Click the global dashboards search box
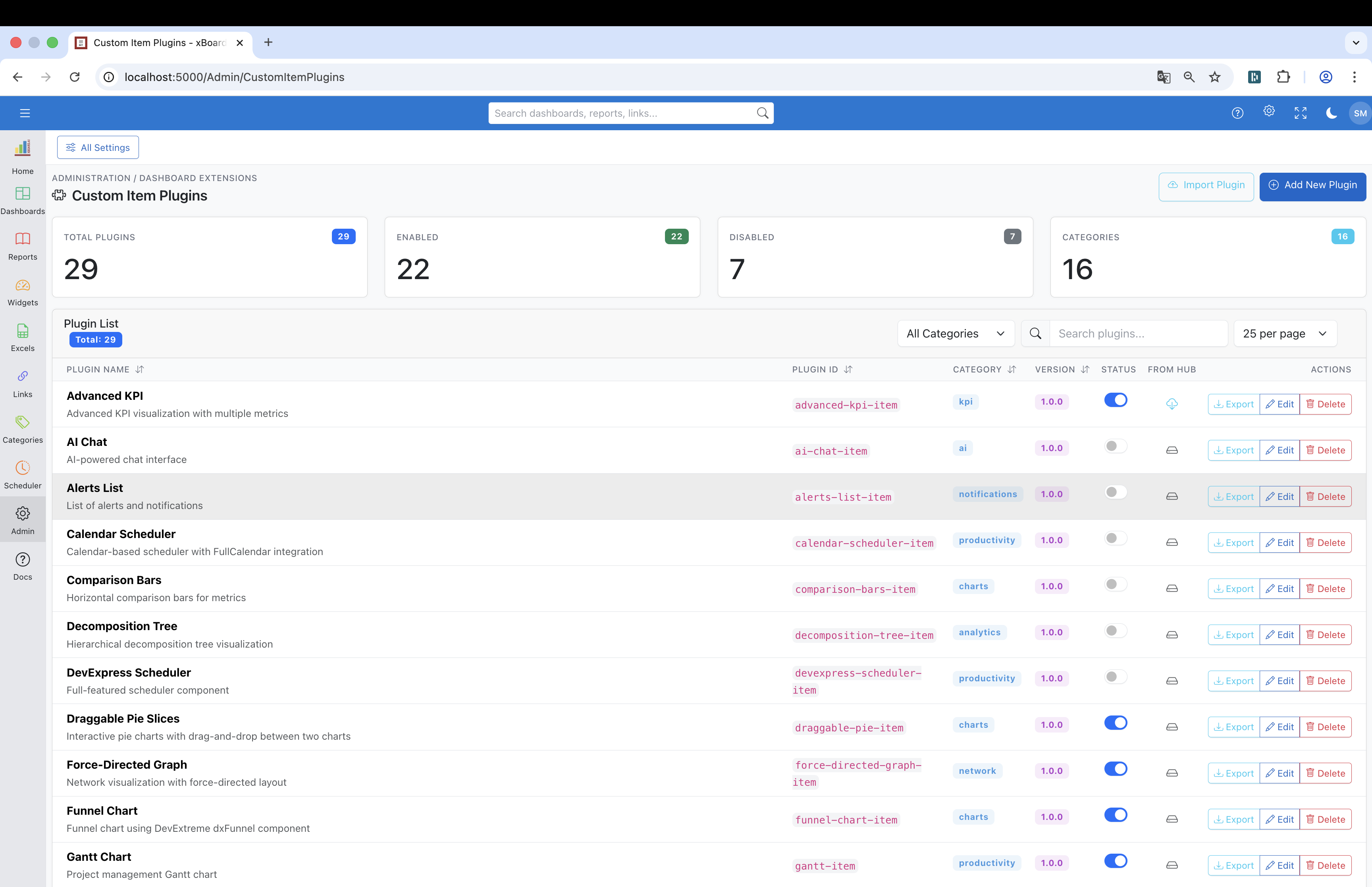The image size is (1372, 887). pos(630,113)
